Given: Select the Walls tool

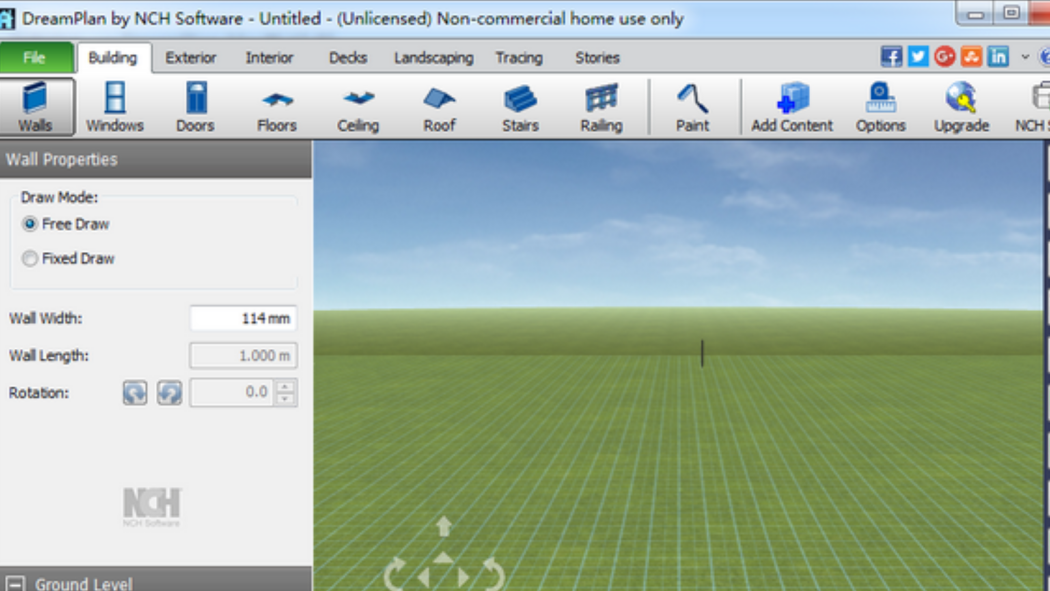Looking at the screenshot, I should [36, 107].
